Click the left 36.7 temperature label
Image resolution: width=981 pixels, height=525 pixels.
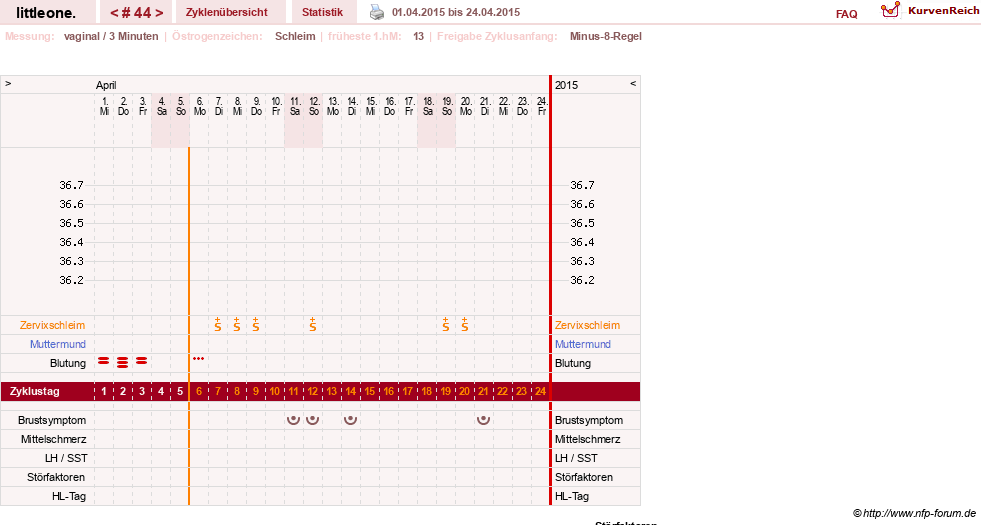(71, 185)
